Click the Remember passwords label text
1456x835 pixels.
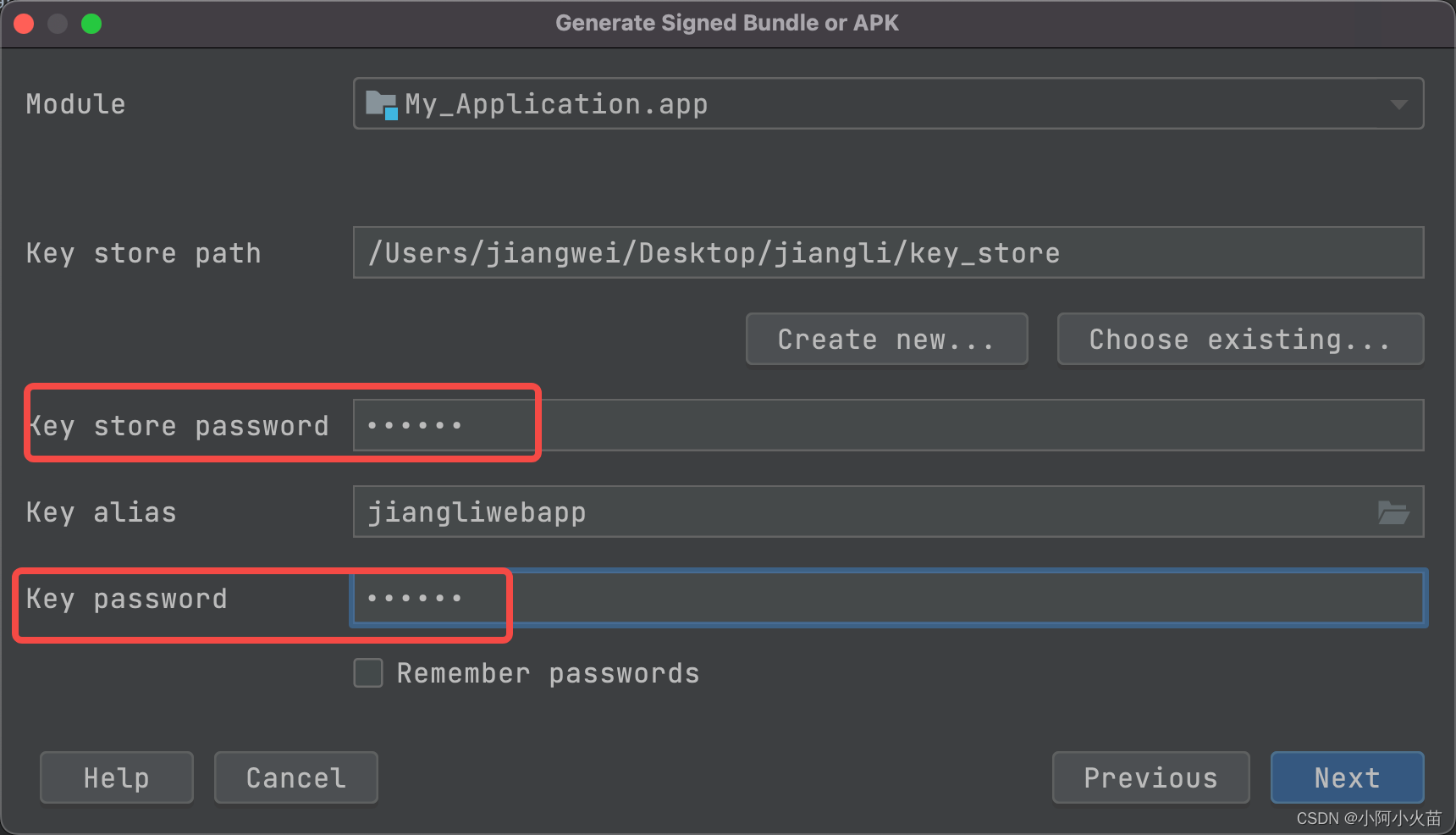(x=548, y=673)
